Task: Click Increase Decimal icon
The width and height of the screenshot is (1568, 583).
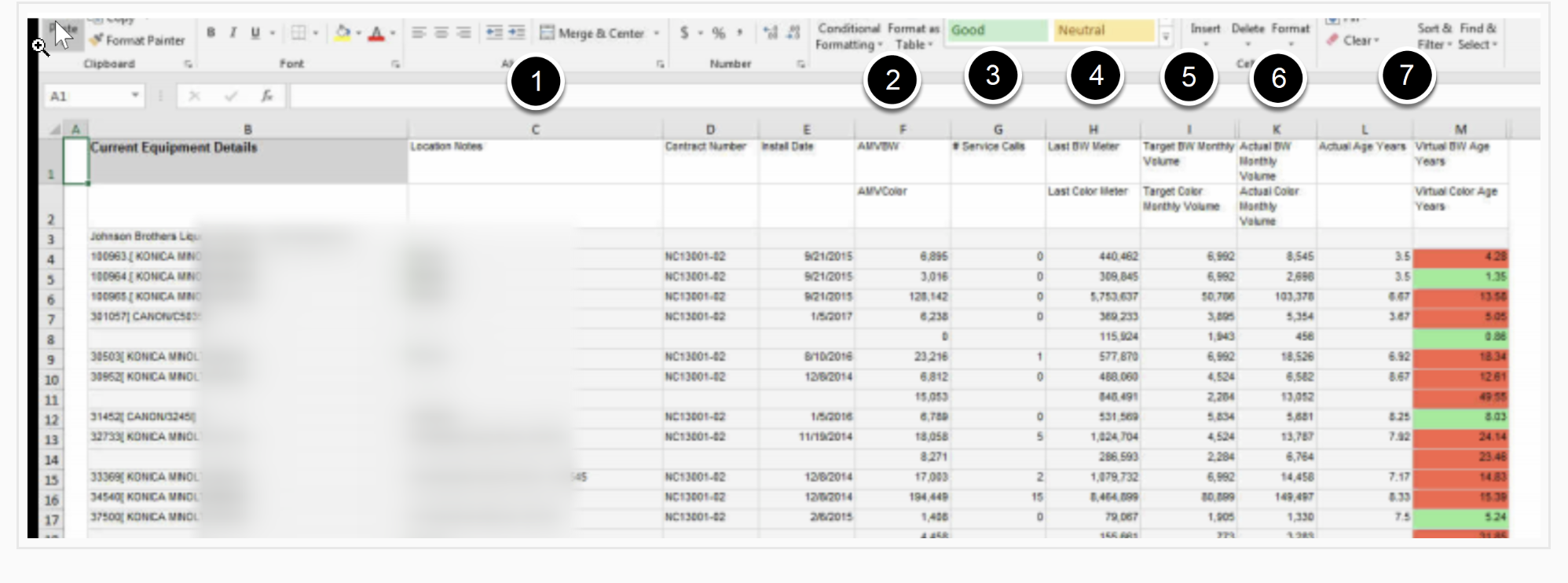Action: tap(771, 33)
